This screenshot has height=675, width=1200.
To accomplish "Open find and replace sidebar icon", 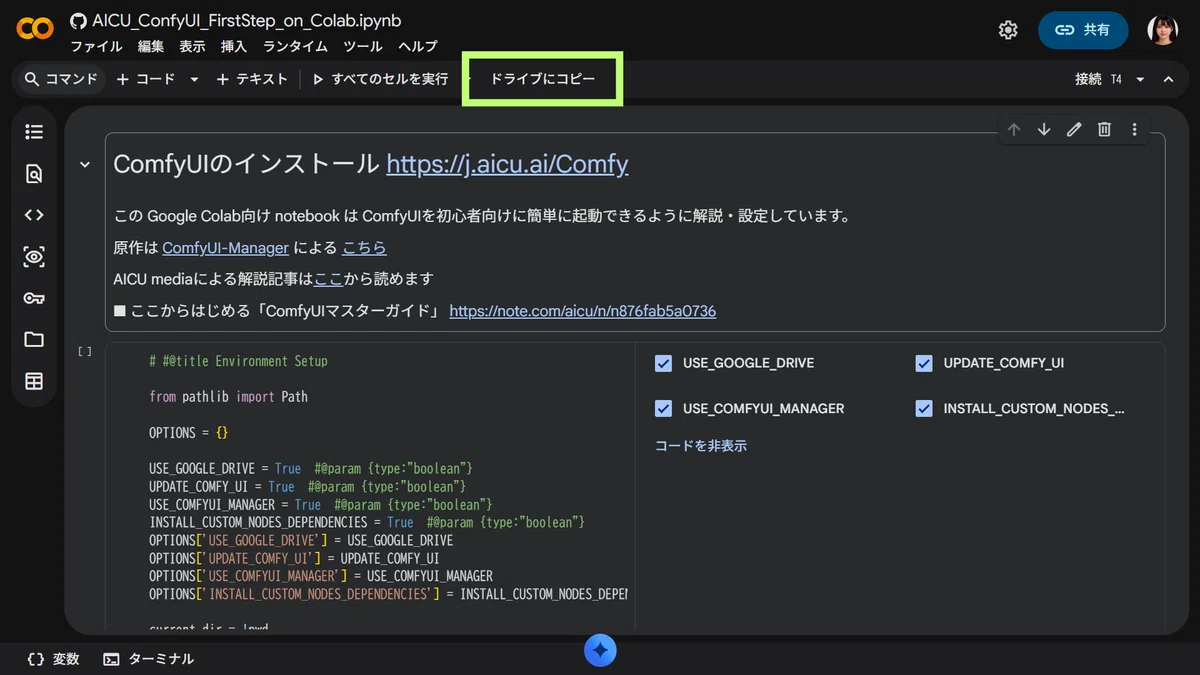I will click(x=34, y=174).
